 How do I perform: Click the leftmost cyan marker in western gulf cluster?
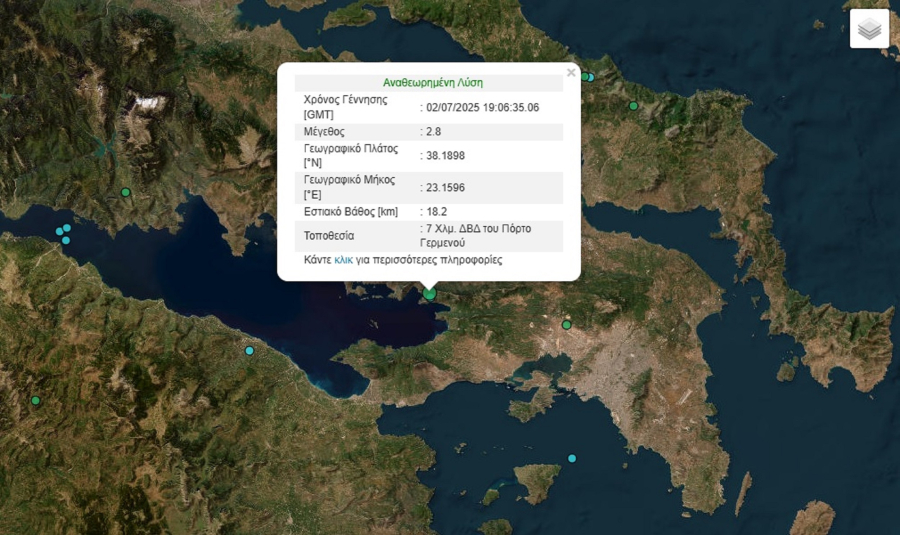pos(59,231)
